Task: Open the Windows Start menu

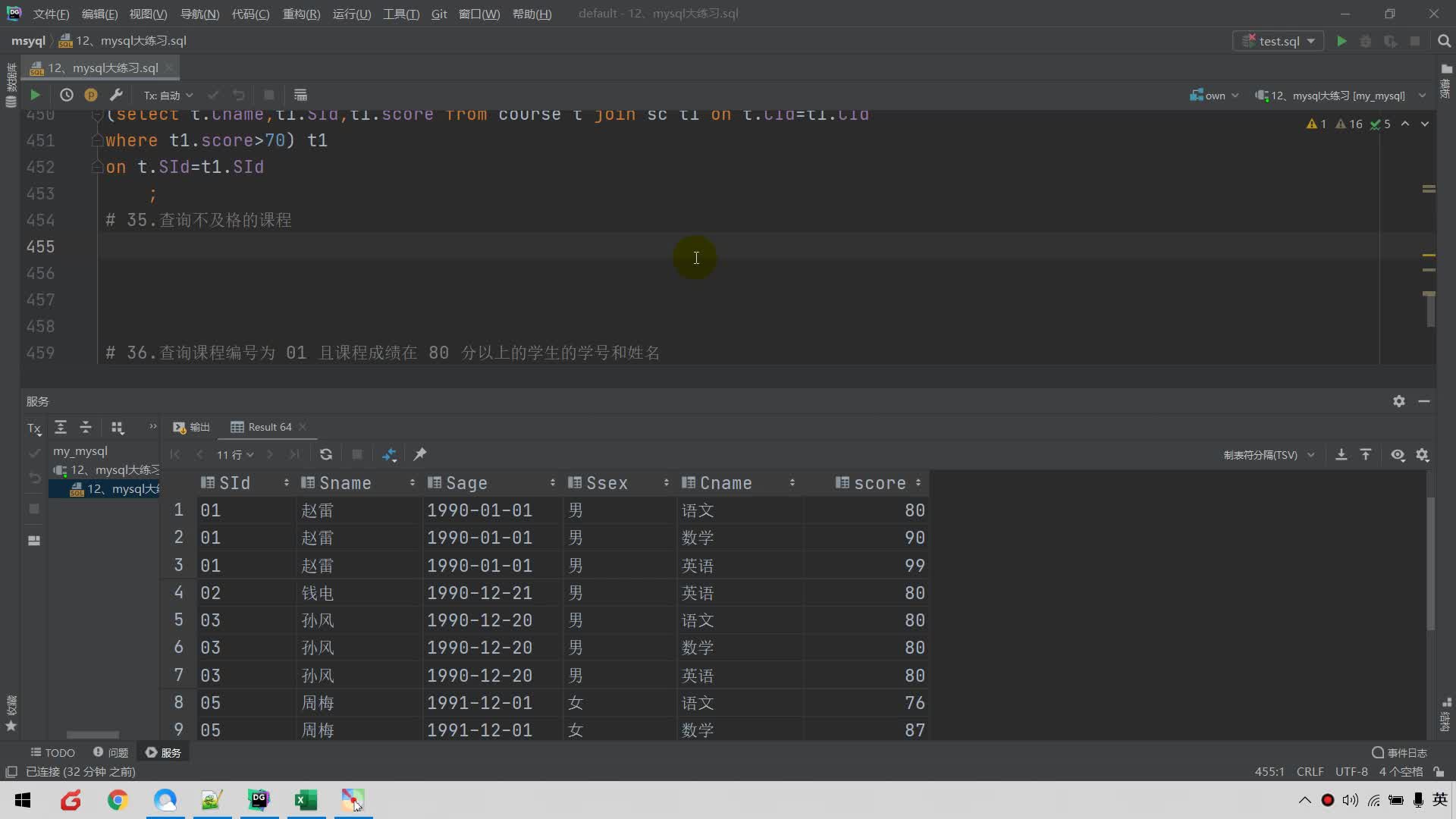Action: [23, 800]
